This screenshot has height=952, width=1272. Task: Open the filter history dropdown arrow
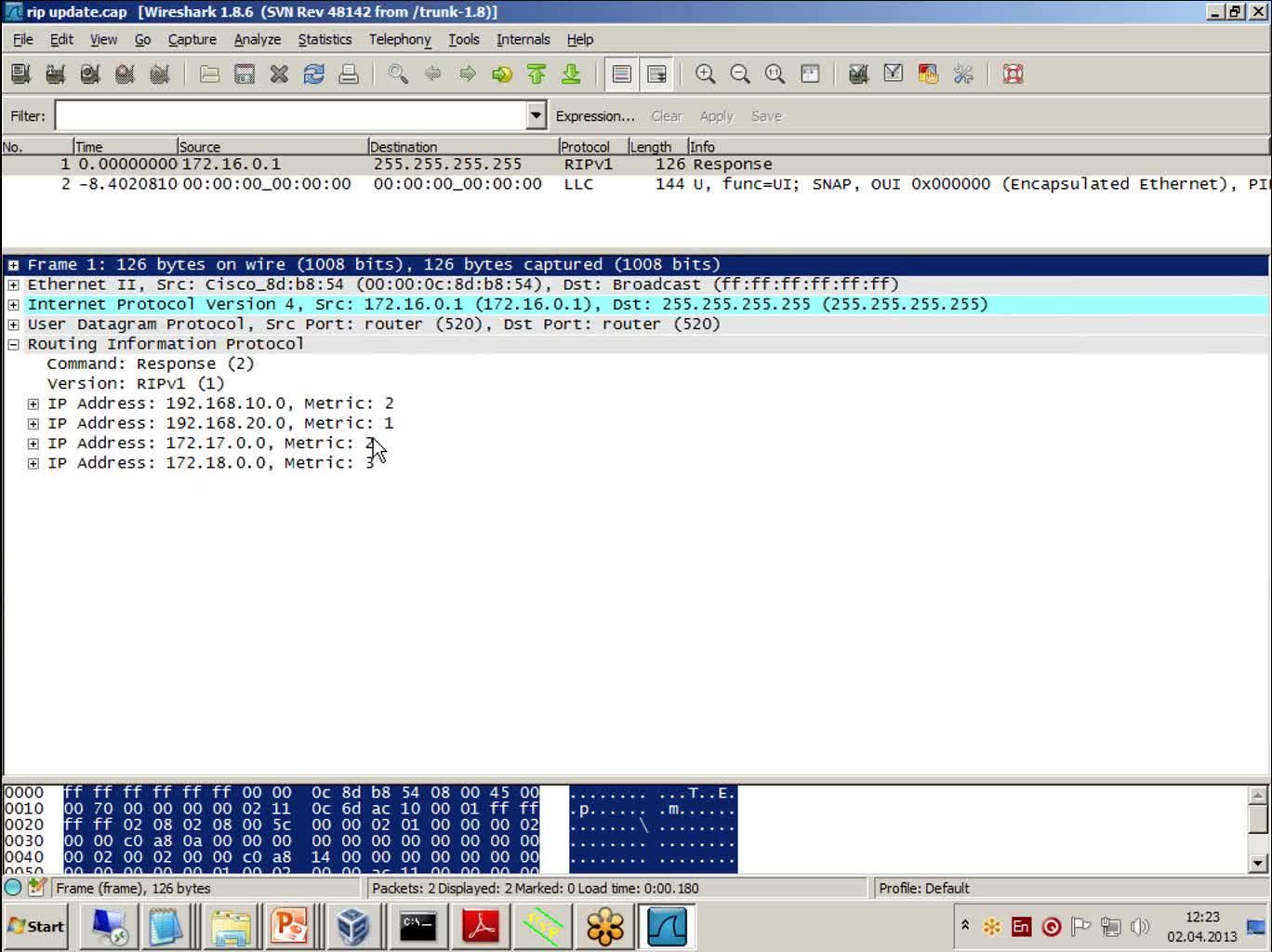pos(536,116)
